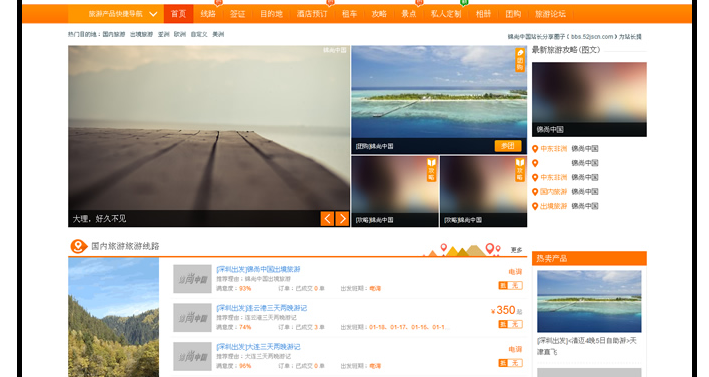
Task: Click the 攻略 book icon on the right blurred tile
Action: point(520,170)
